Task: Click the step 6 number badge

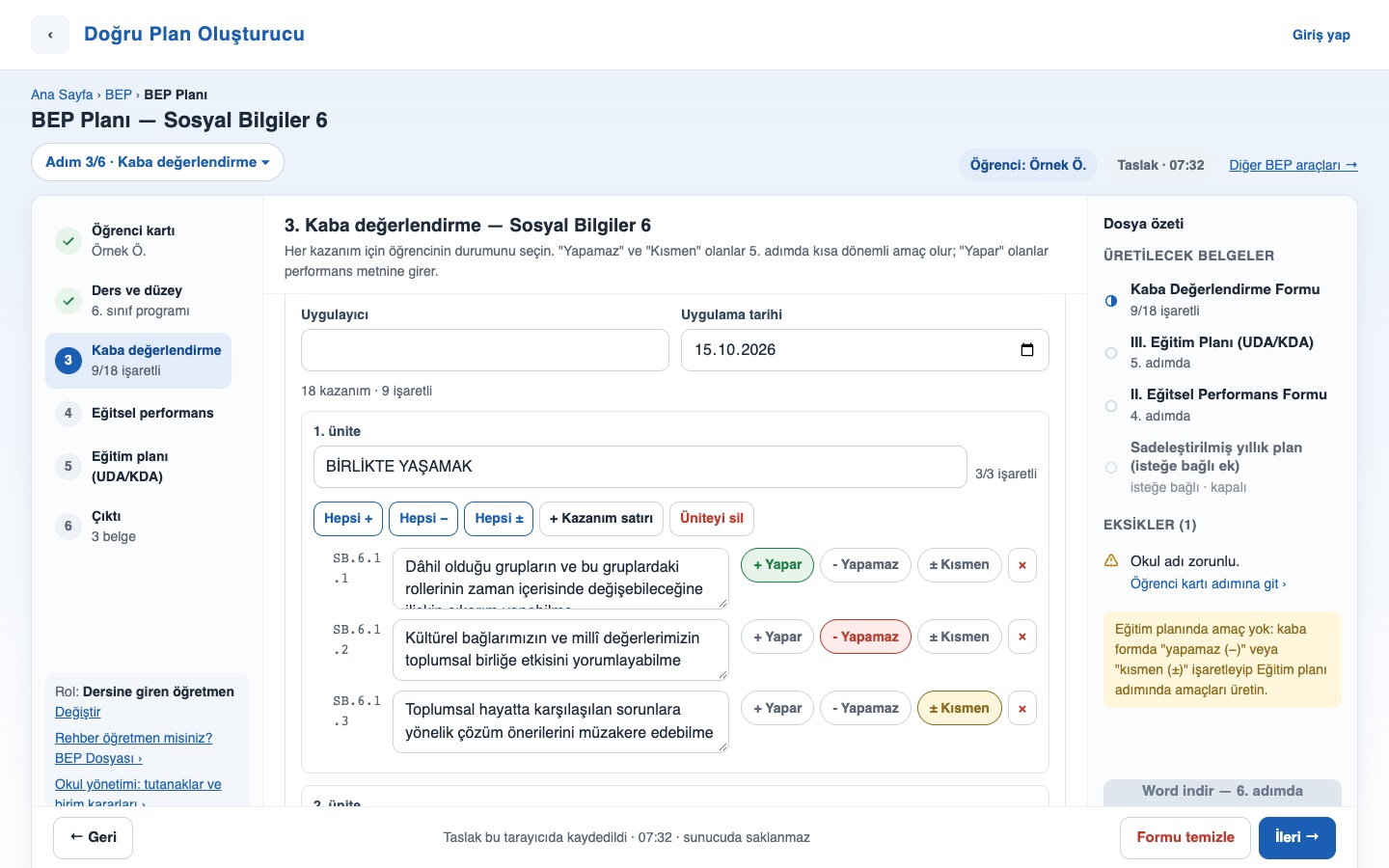Action: [x=68, y=527]
